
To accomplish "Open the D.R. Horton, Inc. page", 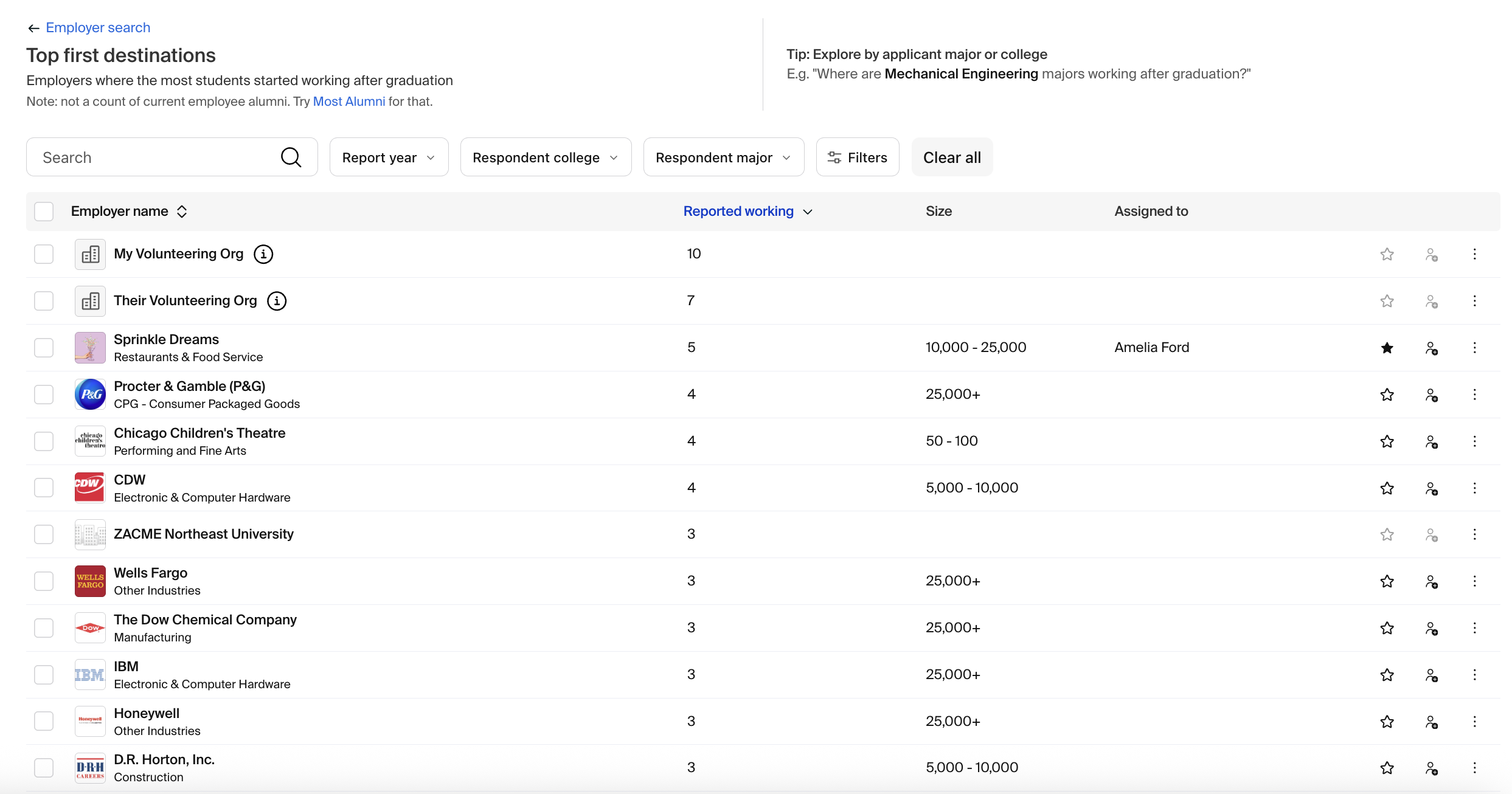I will [164, 760].
